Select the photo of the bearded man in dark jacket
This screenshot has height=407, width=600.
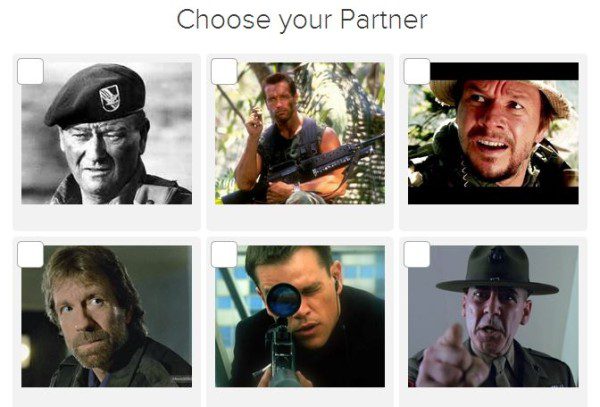[x=107, y=316]
